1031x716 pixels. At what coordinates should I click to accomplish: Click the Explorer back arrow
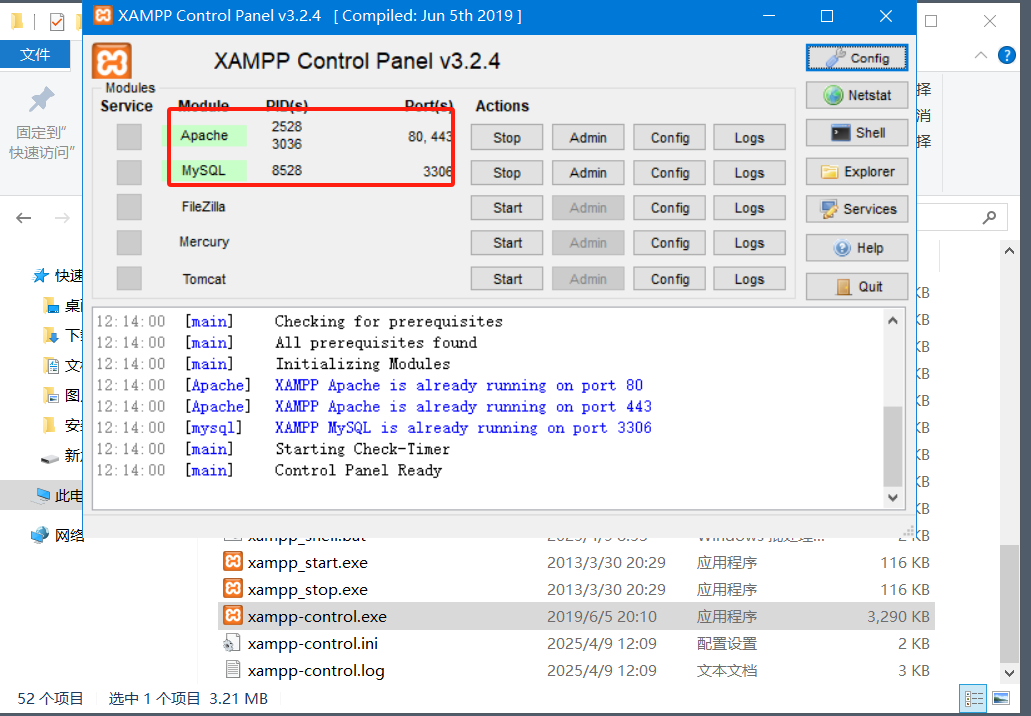24,218
